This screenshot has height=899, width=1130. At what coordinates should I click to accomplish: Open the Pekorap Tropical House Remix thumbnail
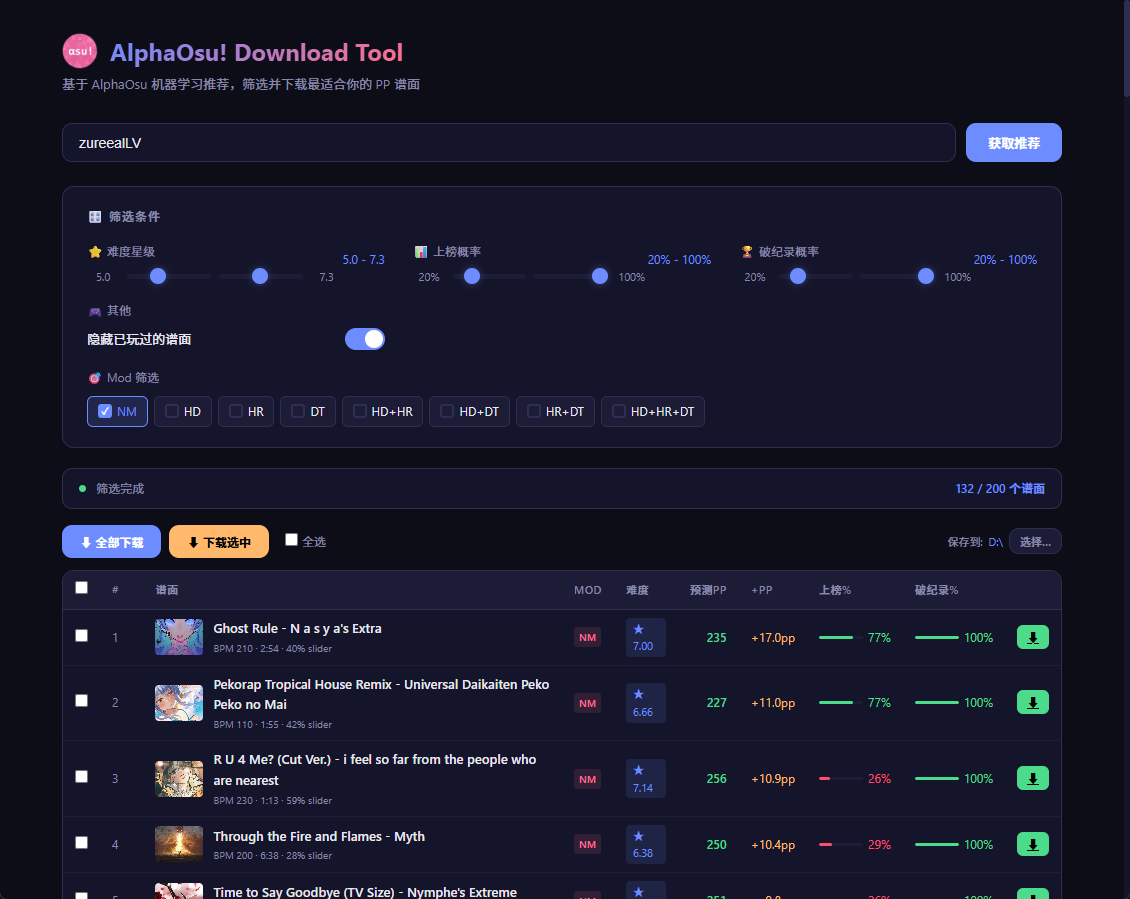(179, 703)
